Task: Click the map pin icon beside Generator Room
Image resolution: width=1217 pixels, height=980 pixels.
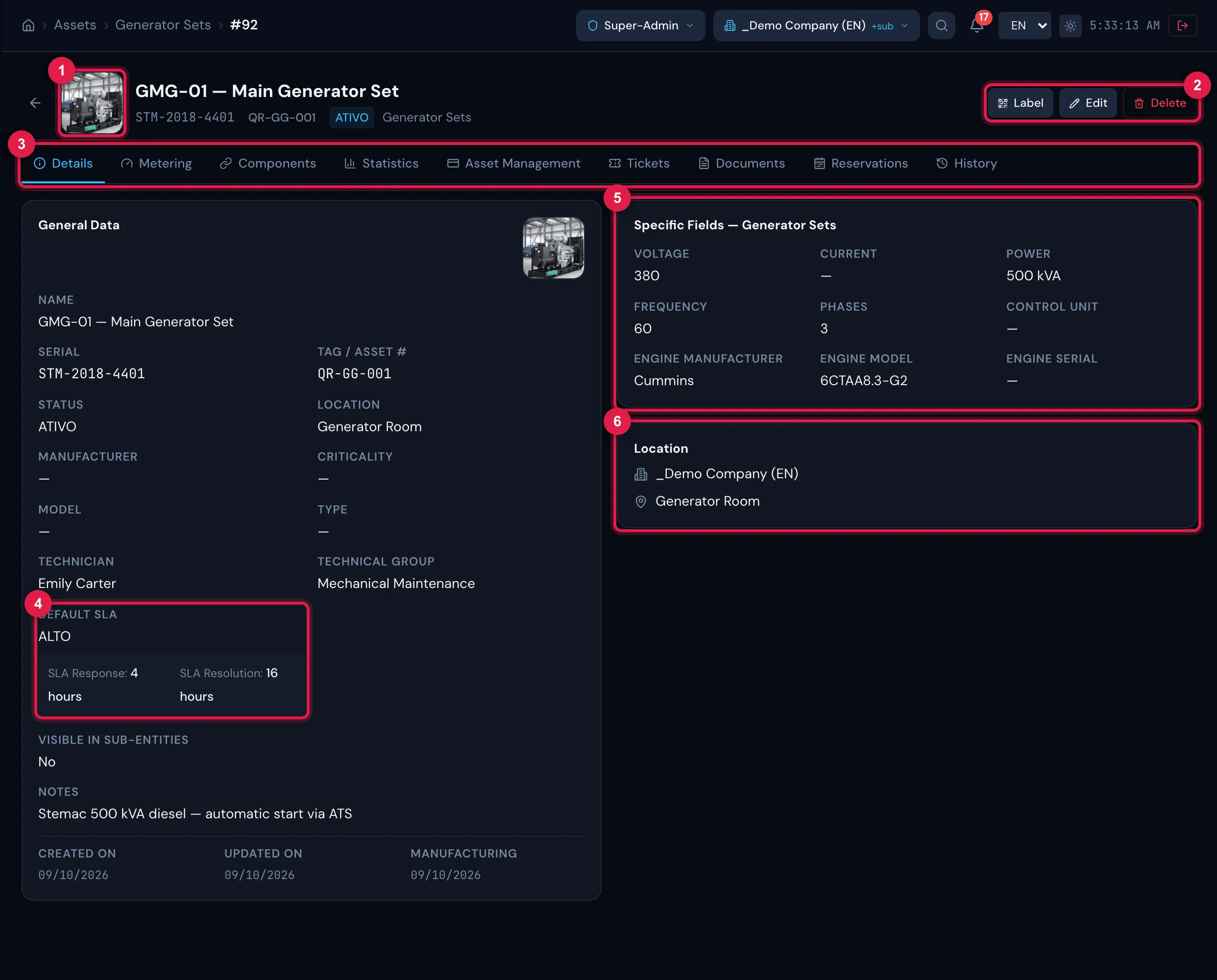Action: pos(641,501)
